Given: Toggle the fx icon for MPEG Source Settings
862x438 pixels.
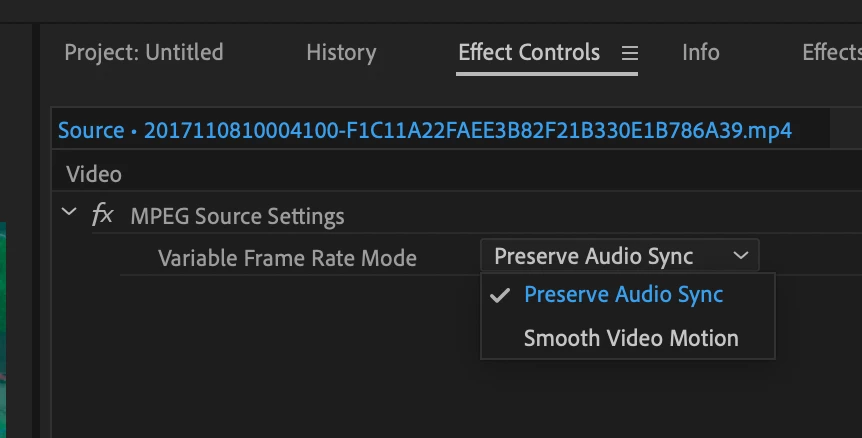Looking at the screenshot, I should coord(103,214).
